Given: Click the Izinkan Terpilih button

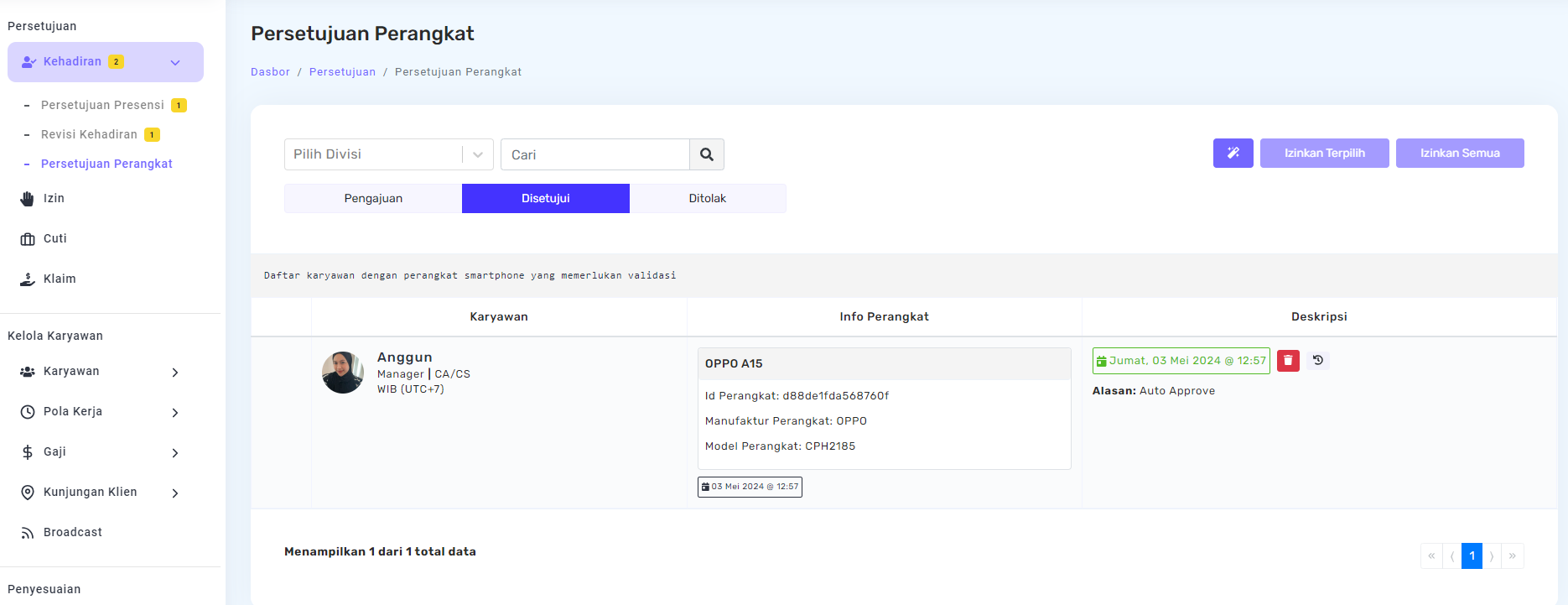Looking at the screenshot, I should [1324, 153].
